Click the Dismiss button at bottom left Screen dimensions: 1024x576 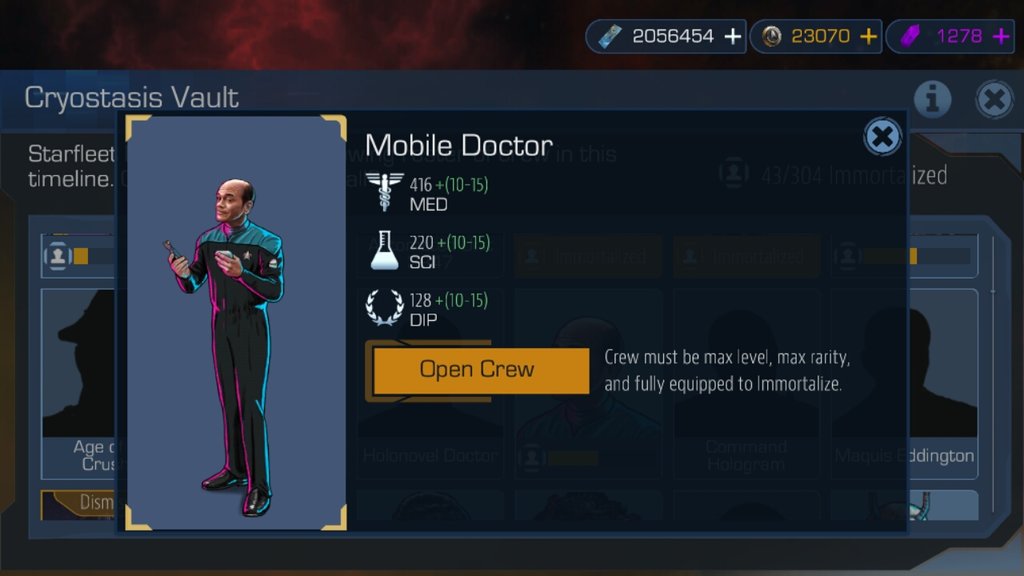pos(78,504)
